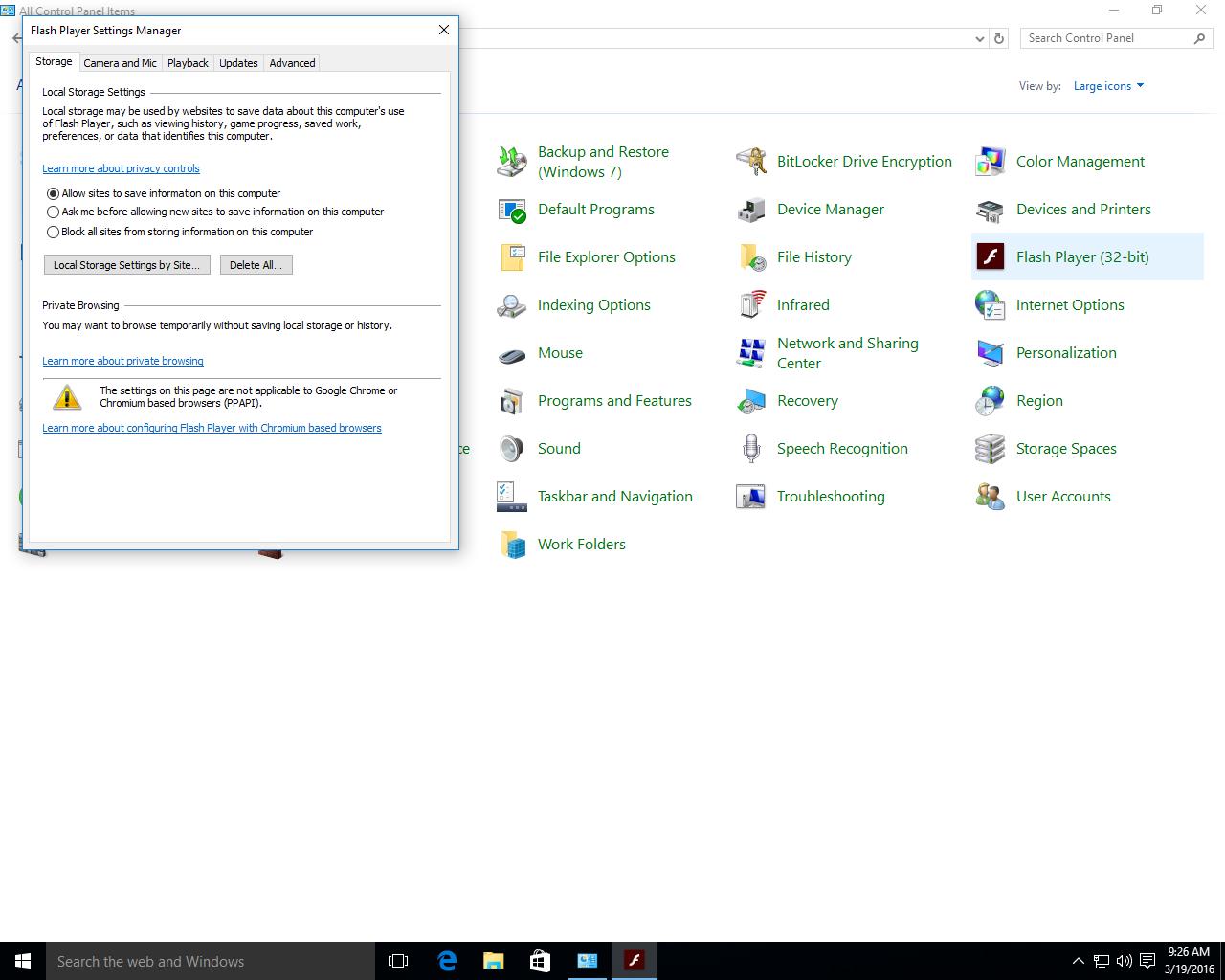
Task: Show hidden system tray icons
Action: click(1078, 961)
